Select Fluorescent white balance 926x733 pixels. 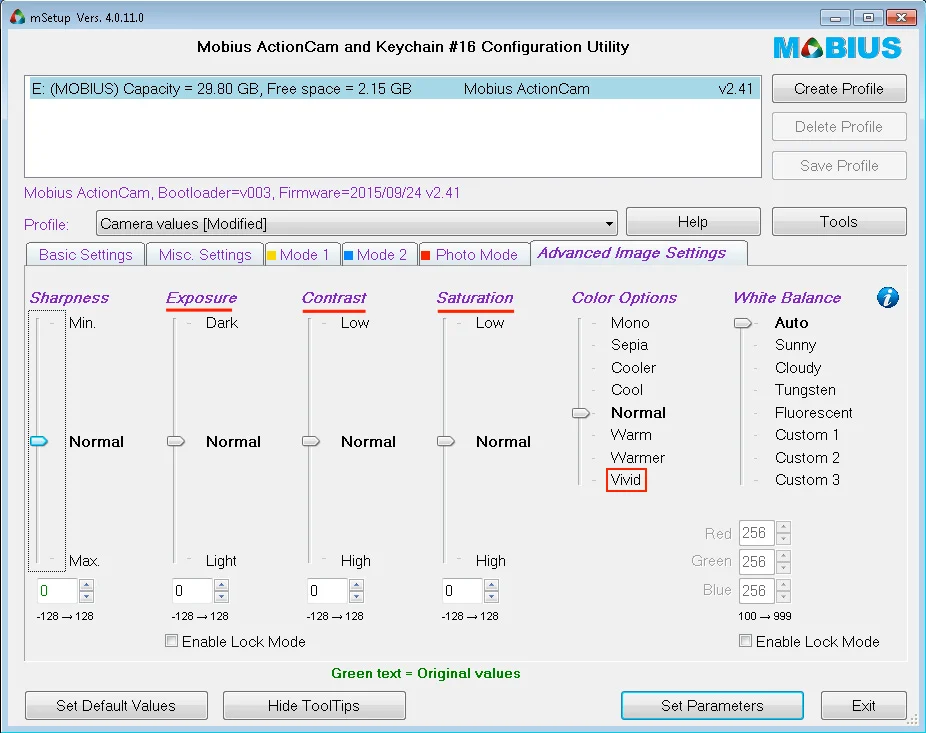(x=813, y=412)
